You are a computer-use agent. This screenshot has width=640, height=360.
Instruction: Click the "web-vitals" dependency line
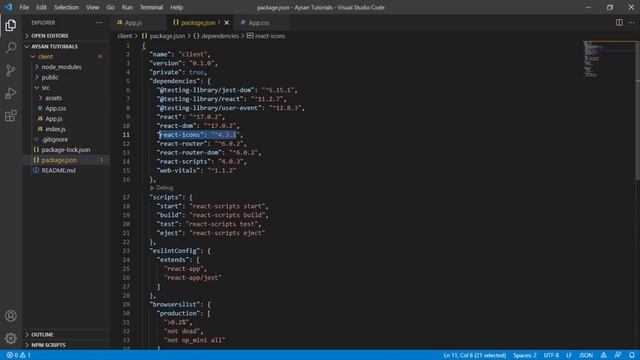click(196, 171)
